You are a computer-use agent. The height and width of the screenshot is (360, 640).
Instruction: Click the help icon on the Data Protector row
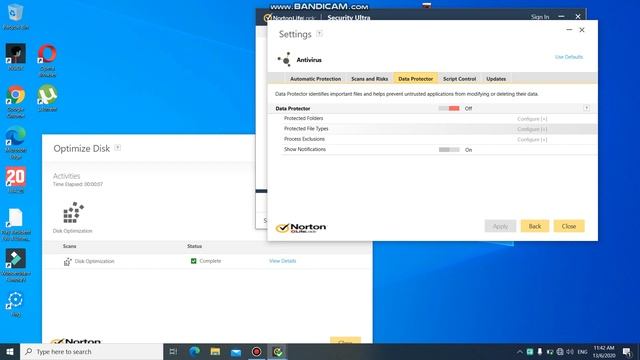[586, 108]
